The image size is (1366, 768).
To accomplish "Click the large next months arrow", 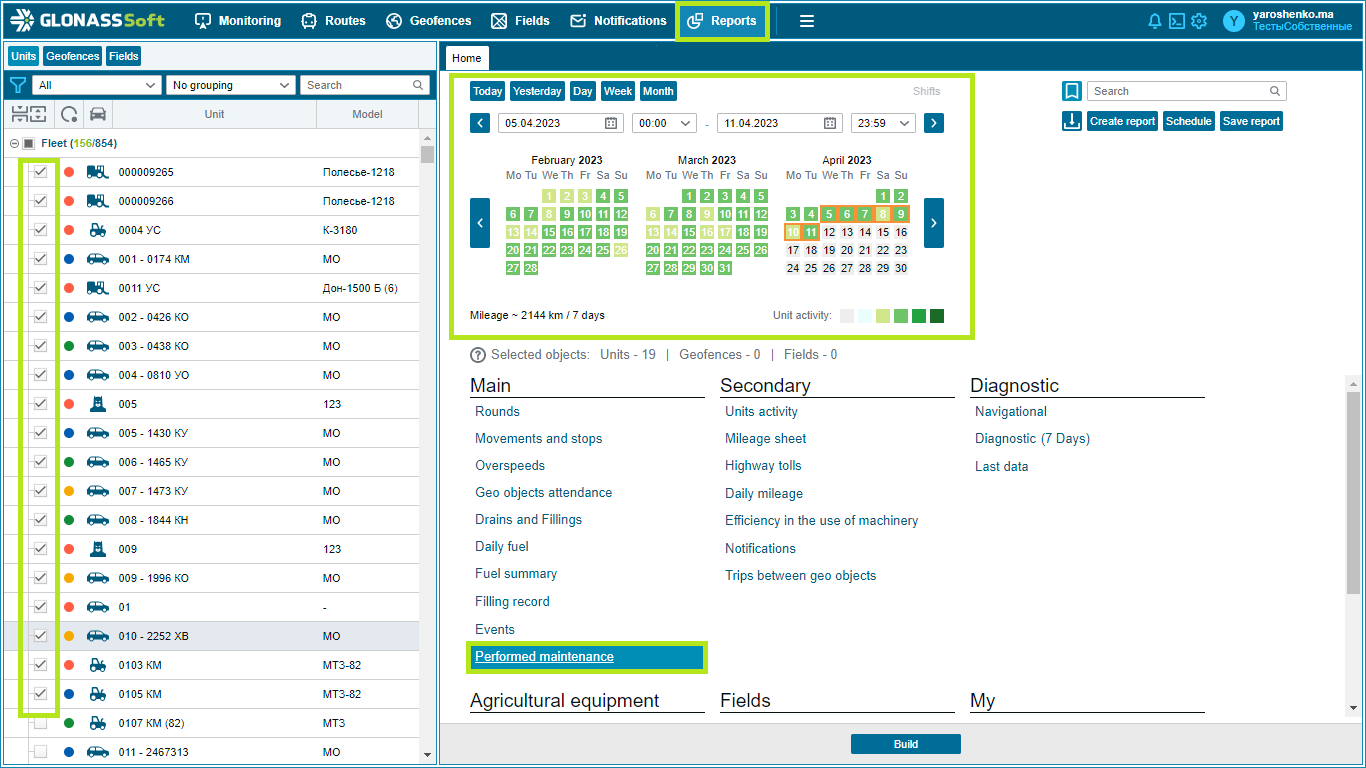I will (934, 223).
